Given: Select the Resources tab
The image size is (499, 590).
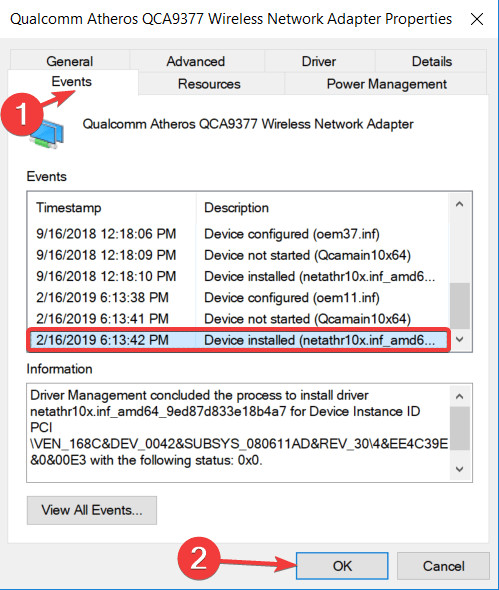Looking at the screenshot, I should coord(209,84).
